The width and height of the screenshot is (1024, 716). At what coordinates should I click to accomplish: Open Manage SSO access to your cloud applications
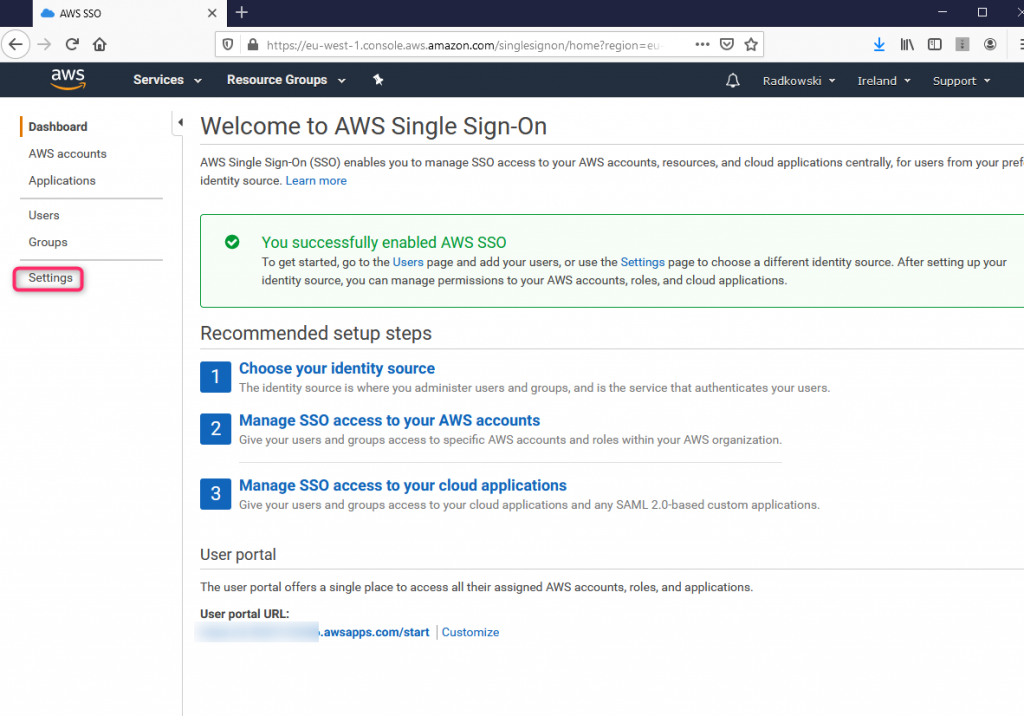click(x=403, y=485)
